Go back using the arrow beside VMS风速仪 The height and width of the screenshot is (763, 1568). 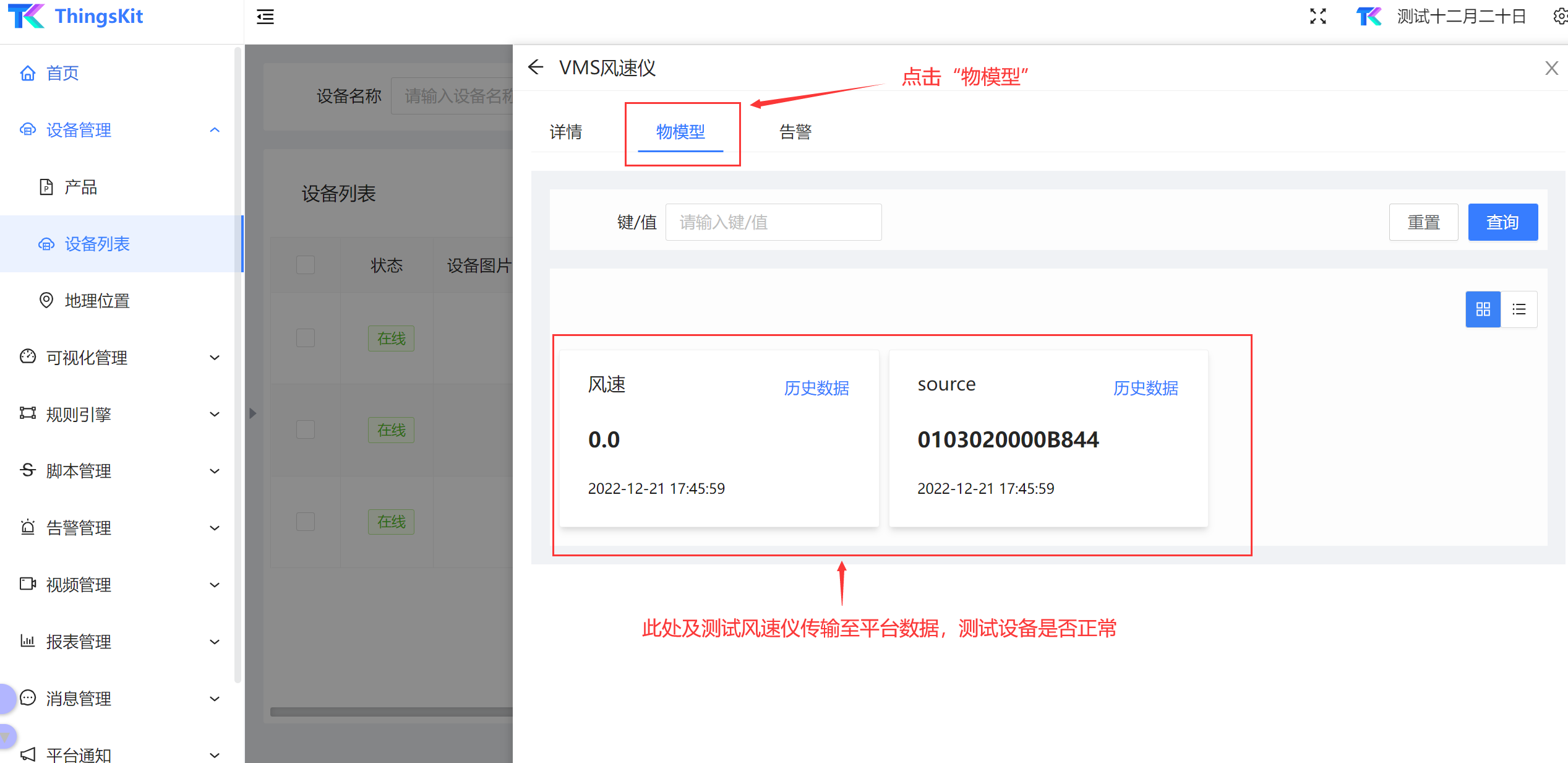pos(535,67)
